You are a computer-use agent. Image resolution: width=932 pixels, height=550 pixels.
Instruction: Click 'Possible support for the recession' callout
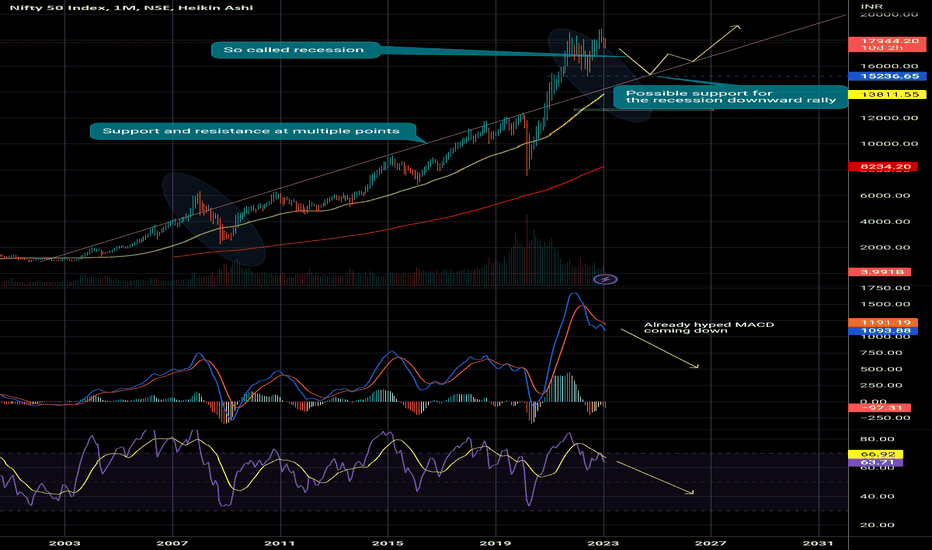click(731, 97)
